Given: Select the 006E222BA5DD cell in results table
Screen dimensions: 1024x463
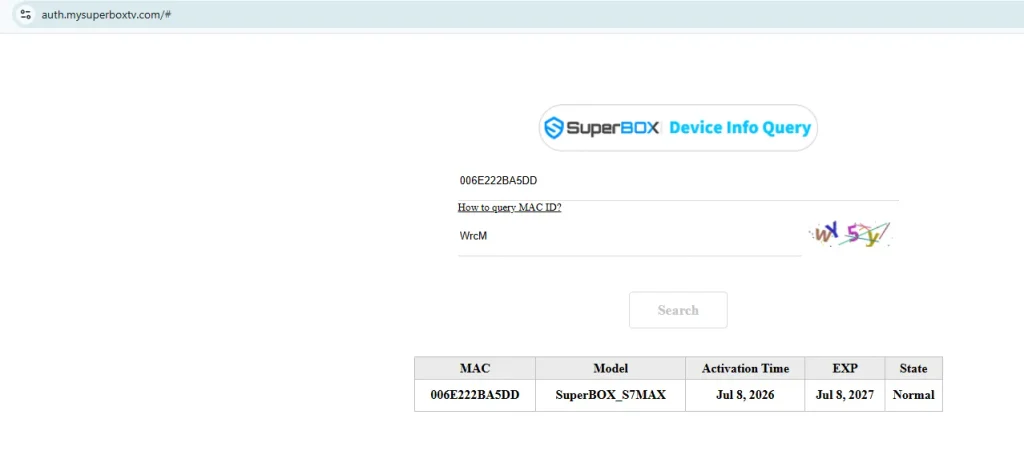Looking at the screenshot, I should (475, 395).
